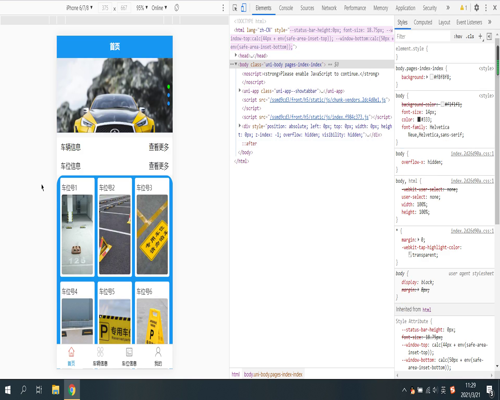Viewport: 500px width, 400px height.
Task: Click the warning count indicator
Action: (x=463, y=8)
